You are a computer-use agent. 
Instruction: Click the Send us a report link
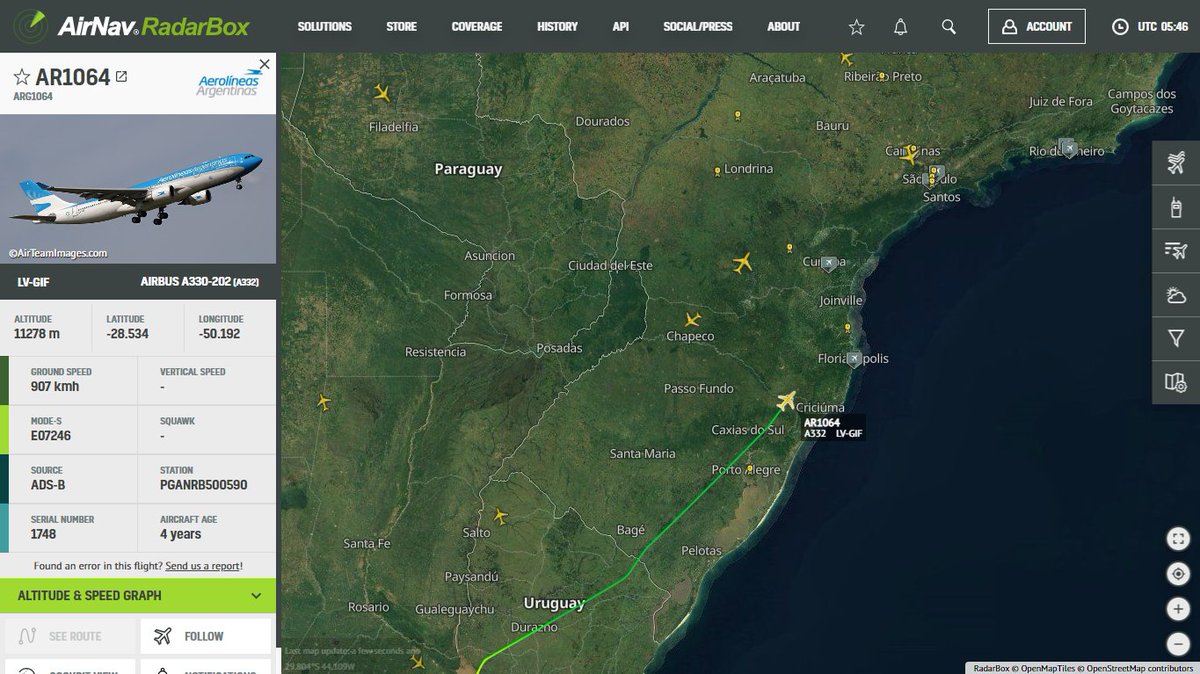[203, 566]
